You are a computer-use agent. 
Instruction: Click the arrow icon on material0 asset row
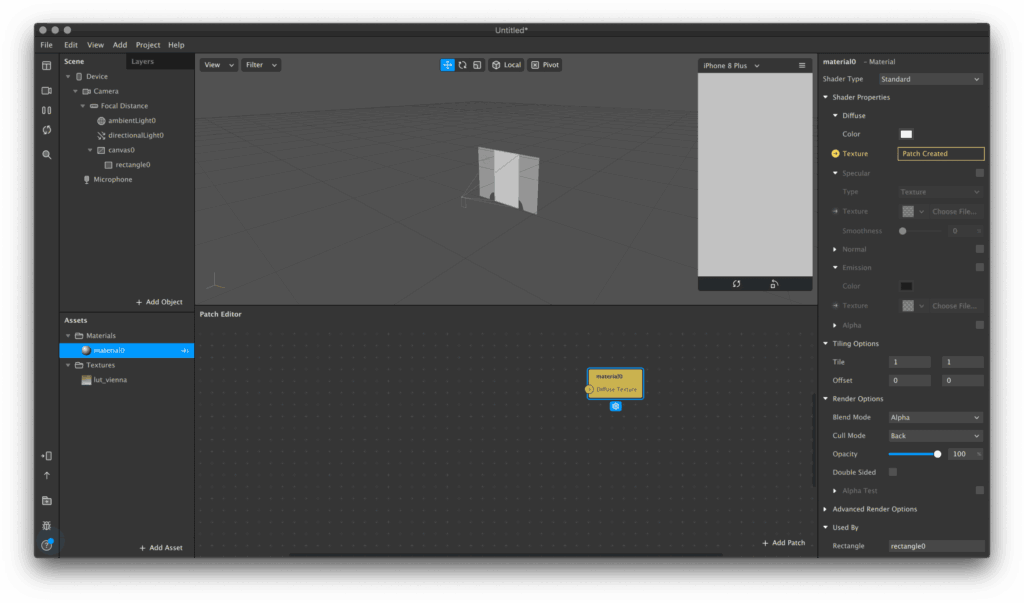(x=185, y=351)
